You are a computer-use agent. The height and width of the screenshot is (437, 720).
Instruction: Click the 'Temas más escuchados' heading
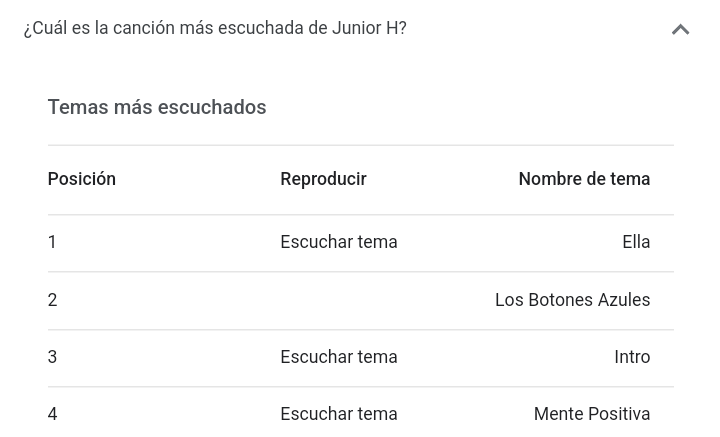click(157, 107)
